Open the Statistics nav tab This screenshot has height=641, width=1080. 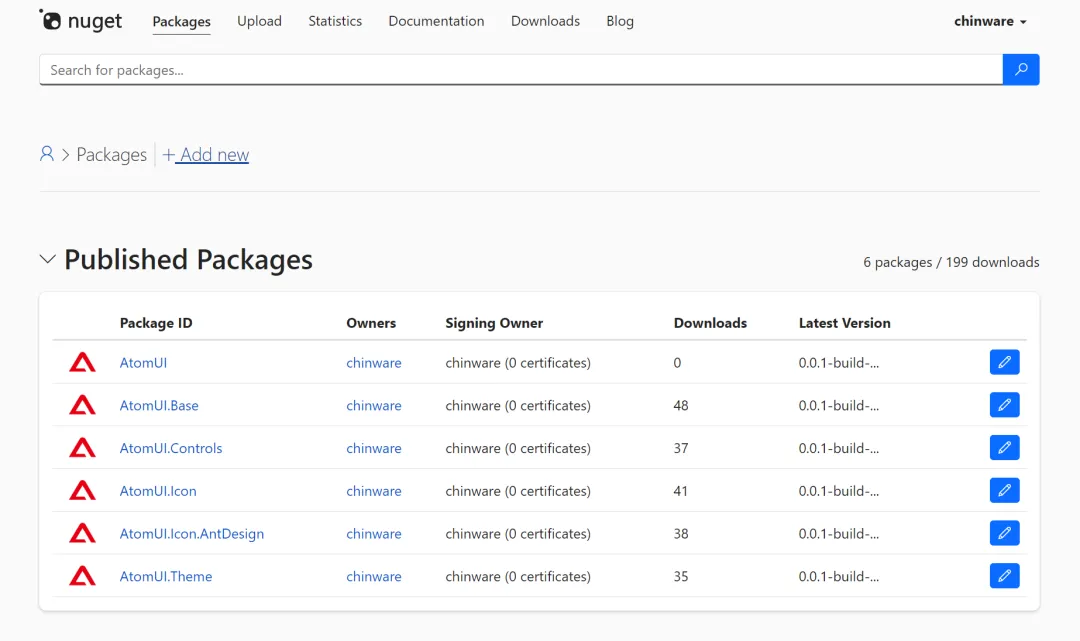point(335,21)
